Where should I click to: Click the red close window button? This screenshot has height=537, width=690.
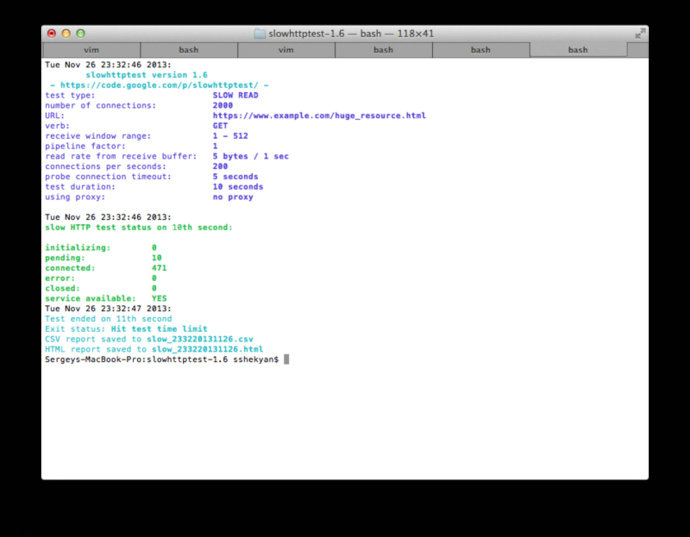pos(51,33)
